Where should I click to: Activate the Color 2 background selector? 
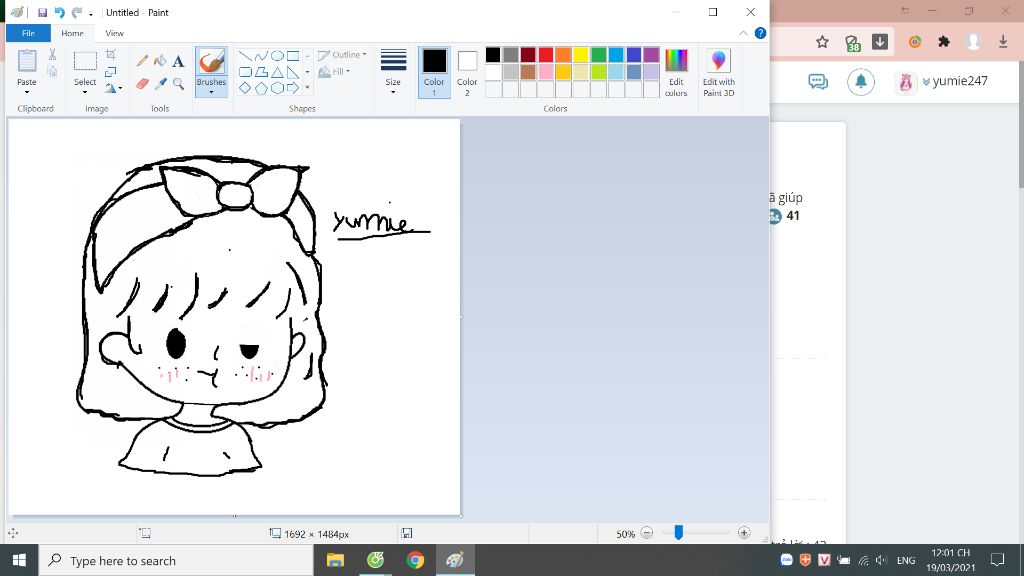467,72
